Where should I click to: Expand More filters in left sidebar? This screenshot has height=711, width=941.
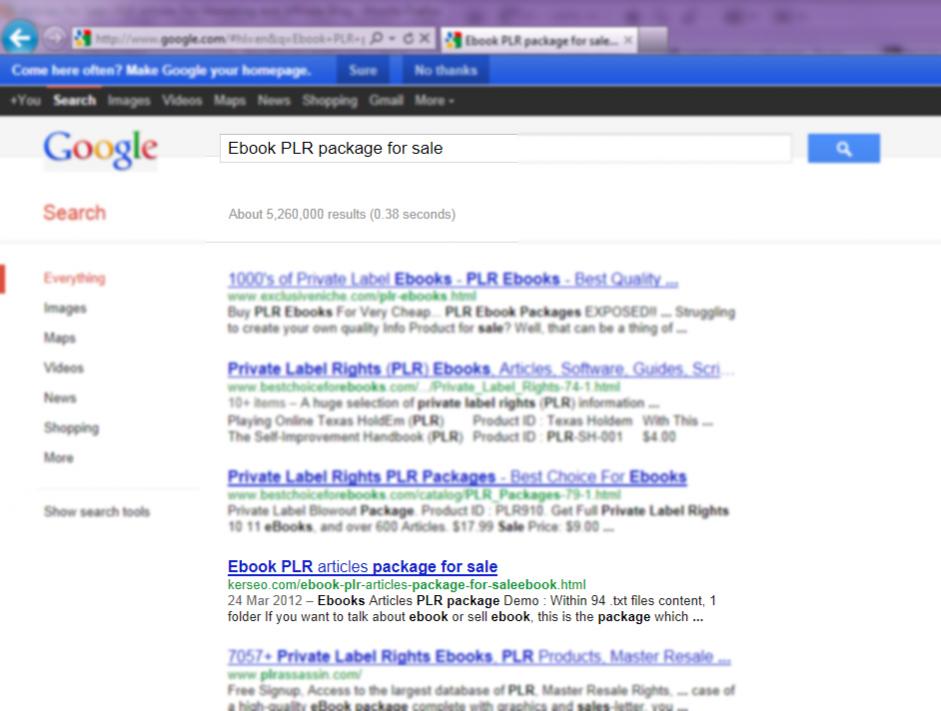59,457
